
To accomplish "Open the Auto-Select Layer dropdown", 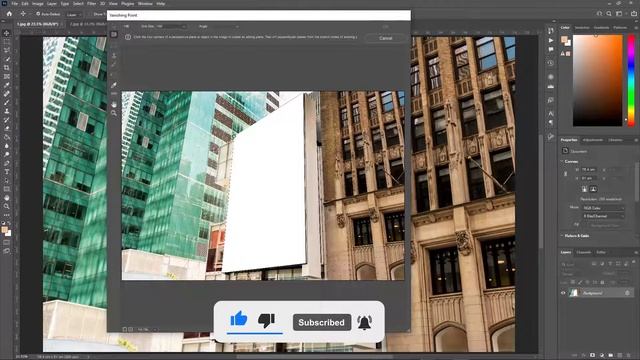I will click(75, 14).
